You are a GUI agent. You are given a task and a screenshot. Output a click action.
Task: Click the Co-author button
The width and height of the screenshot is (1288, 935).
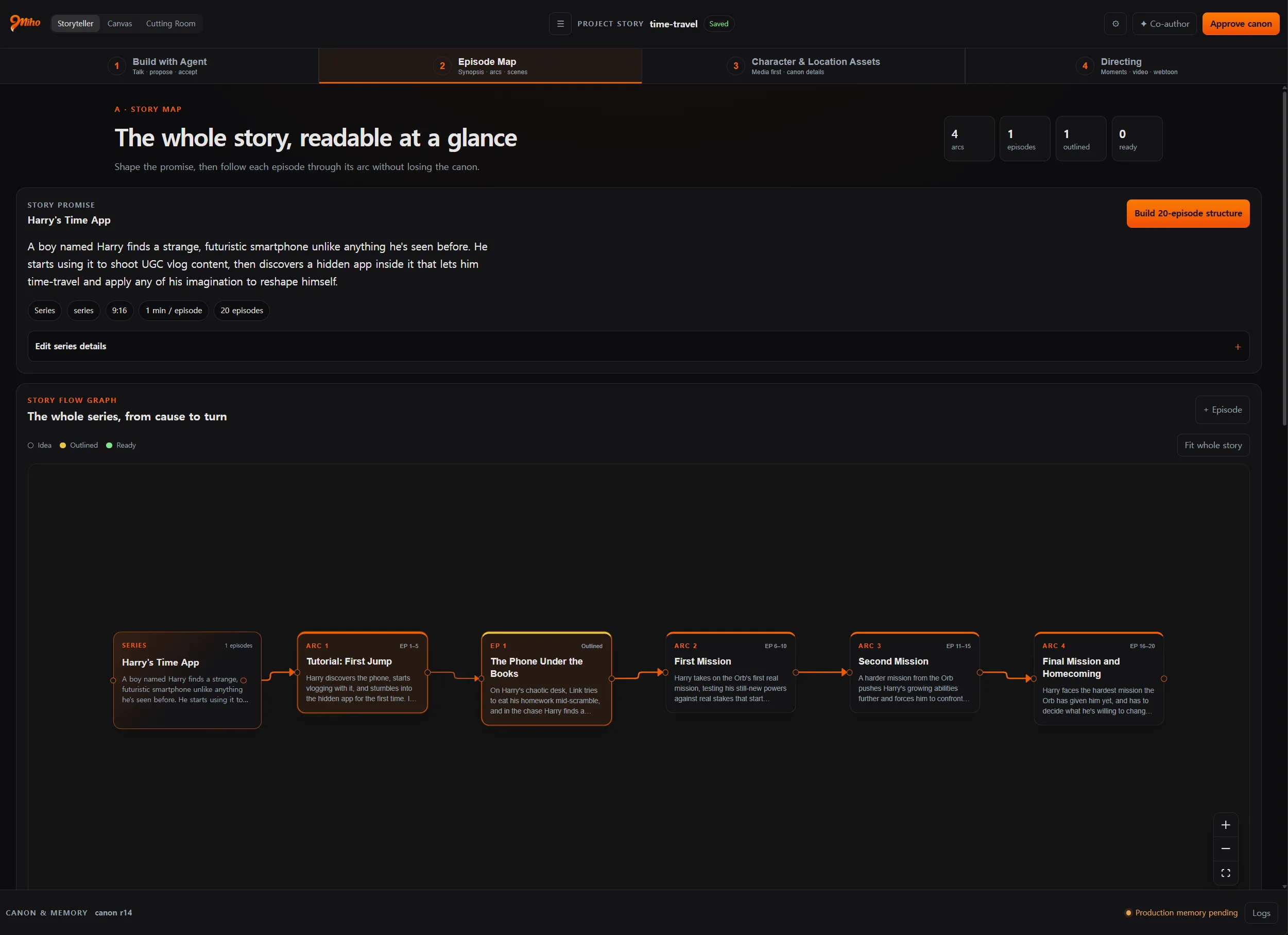pos(1164,24)
